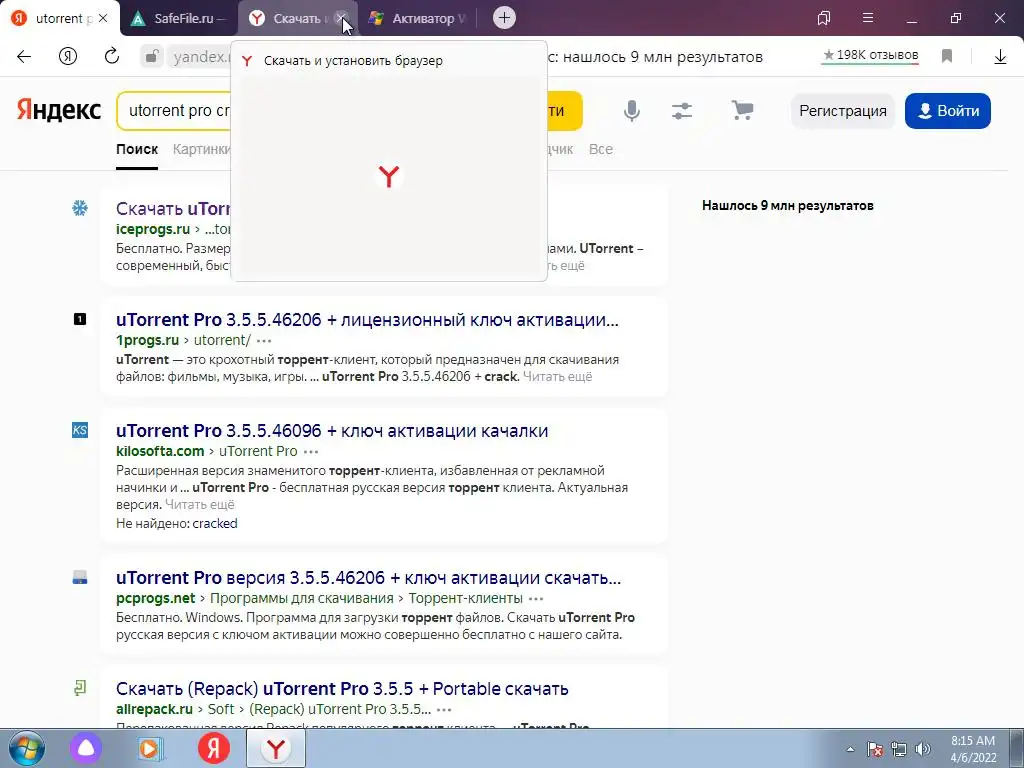Viewport: 1024px width, 768px height.
Task: Open the tab groups collections icon
Action: [x=824, y=18]
